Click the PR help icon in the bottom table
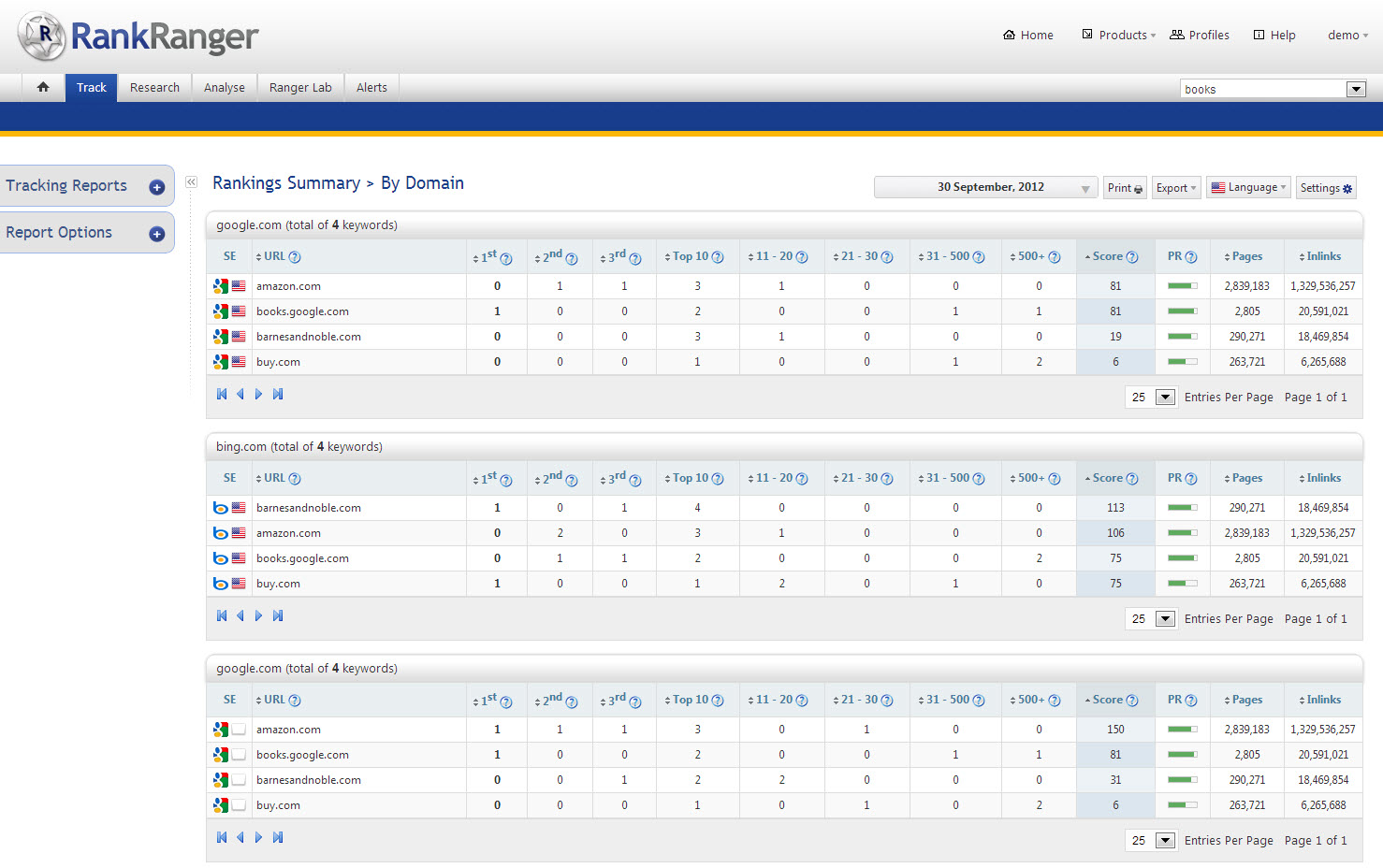1383x868 pixels. tap(1191, 701)
